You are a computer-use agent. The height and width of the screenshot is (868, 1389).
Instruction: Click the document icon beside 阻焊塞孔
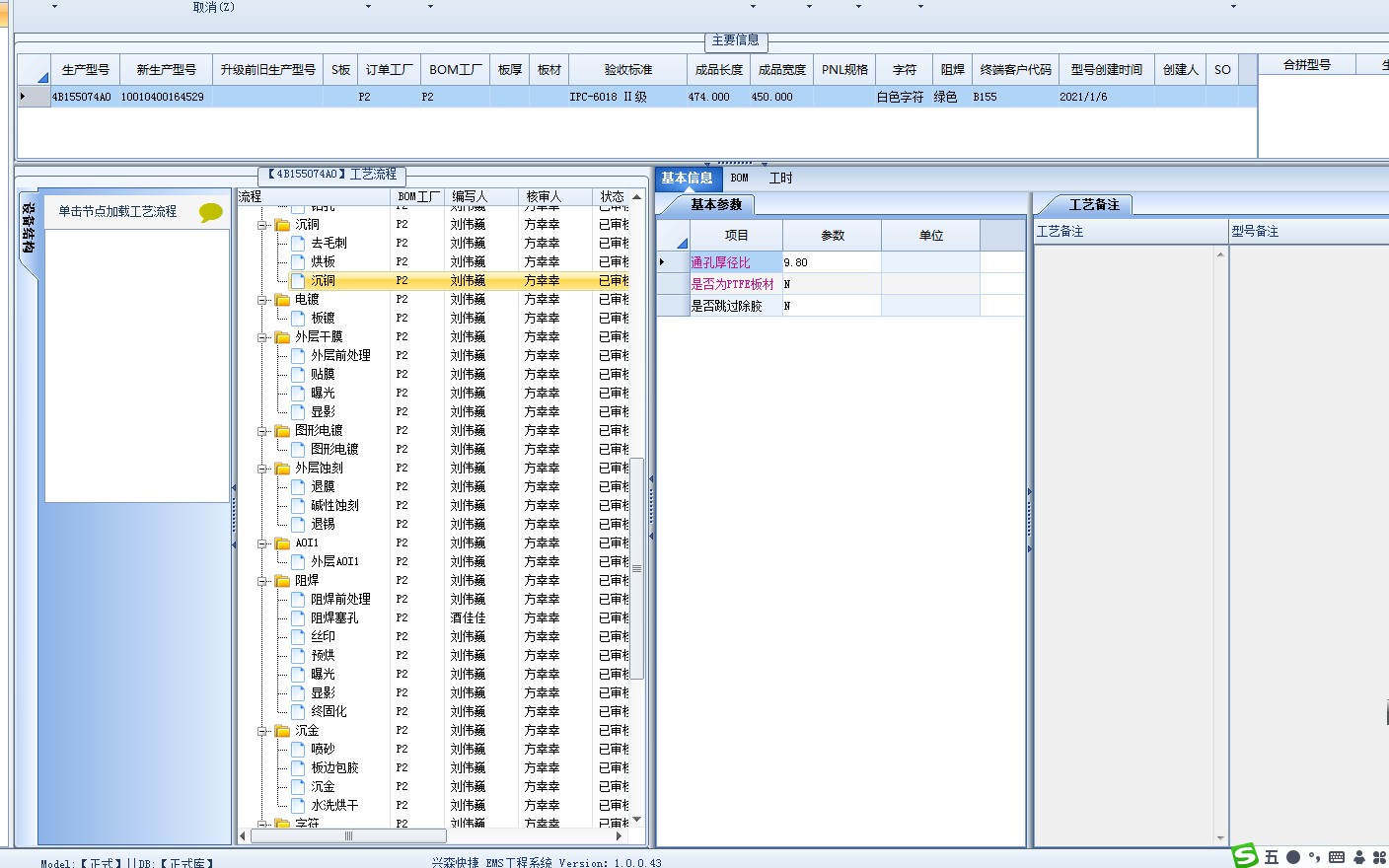299,617
